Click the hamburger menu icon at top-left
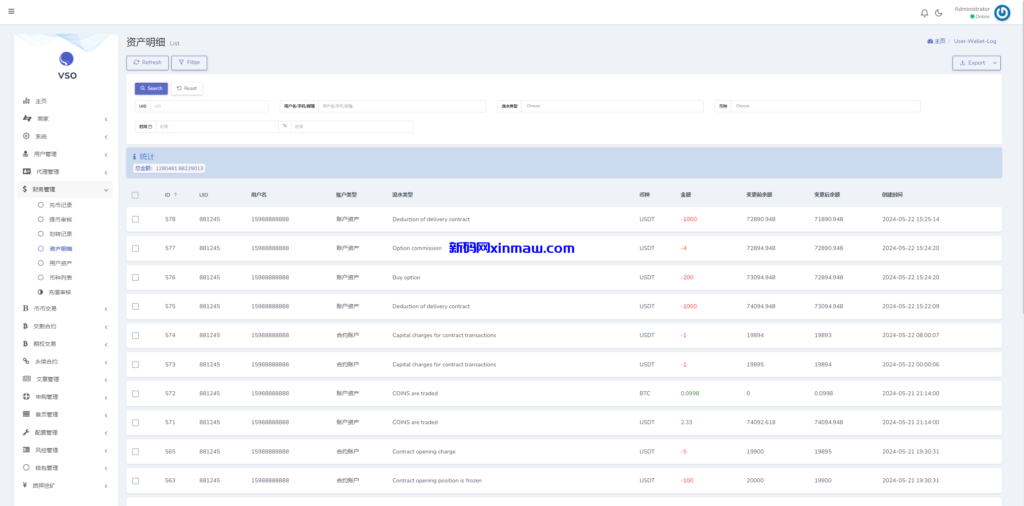The image size is (1024, 506). pos(11,12)
